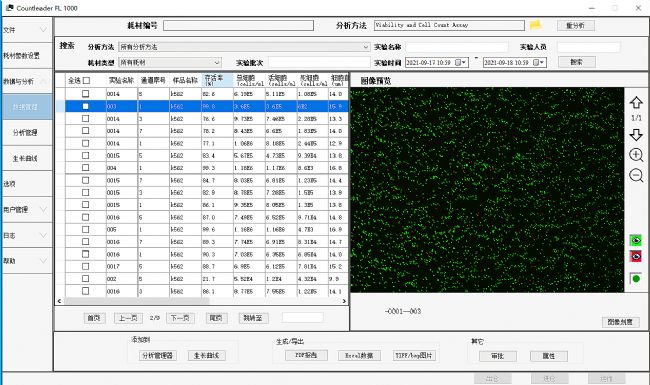Expand the 文件 sidebar section
This screenshot has height=385, width=650.
(27, 30)
